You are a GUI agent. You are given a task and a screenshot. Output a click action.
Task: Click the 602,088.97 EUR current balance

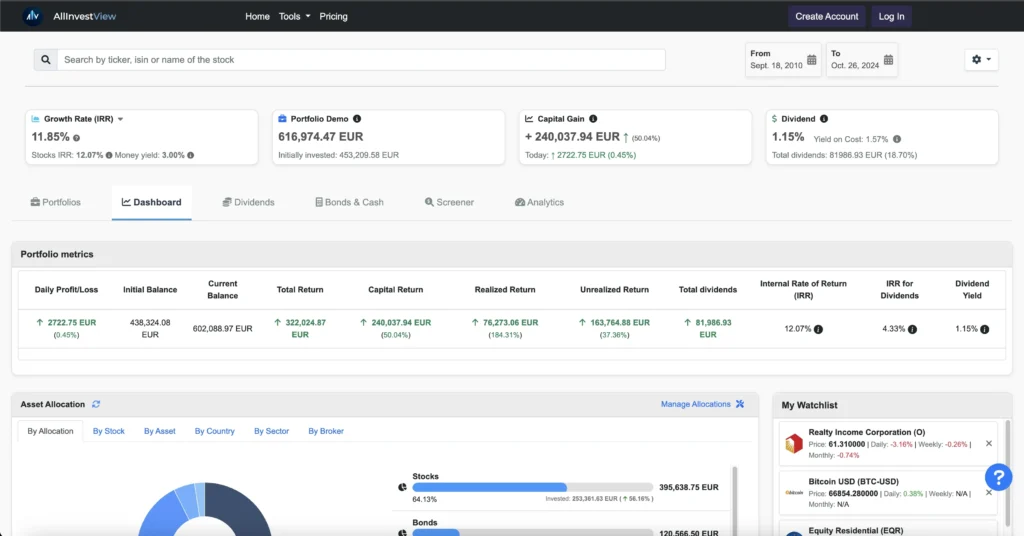pyautogui.click(x=222, y=329)
